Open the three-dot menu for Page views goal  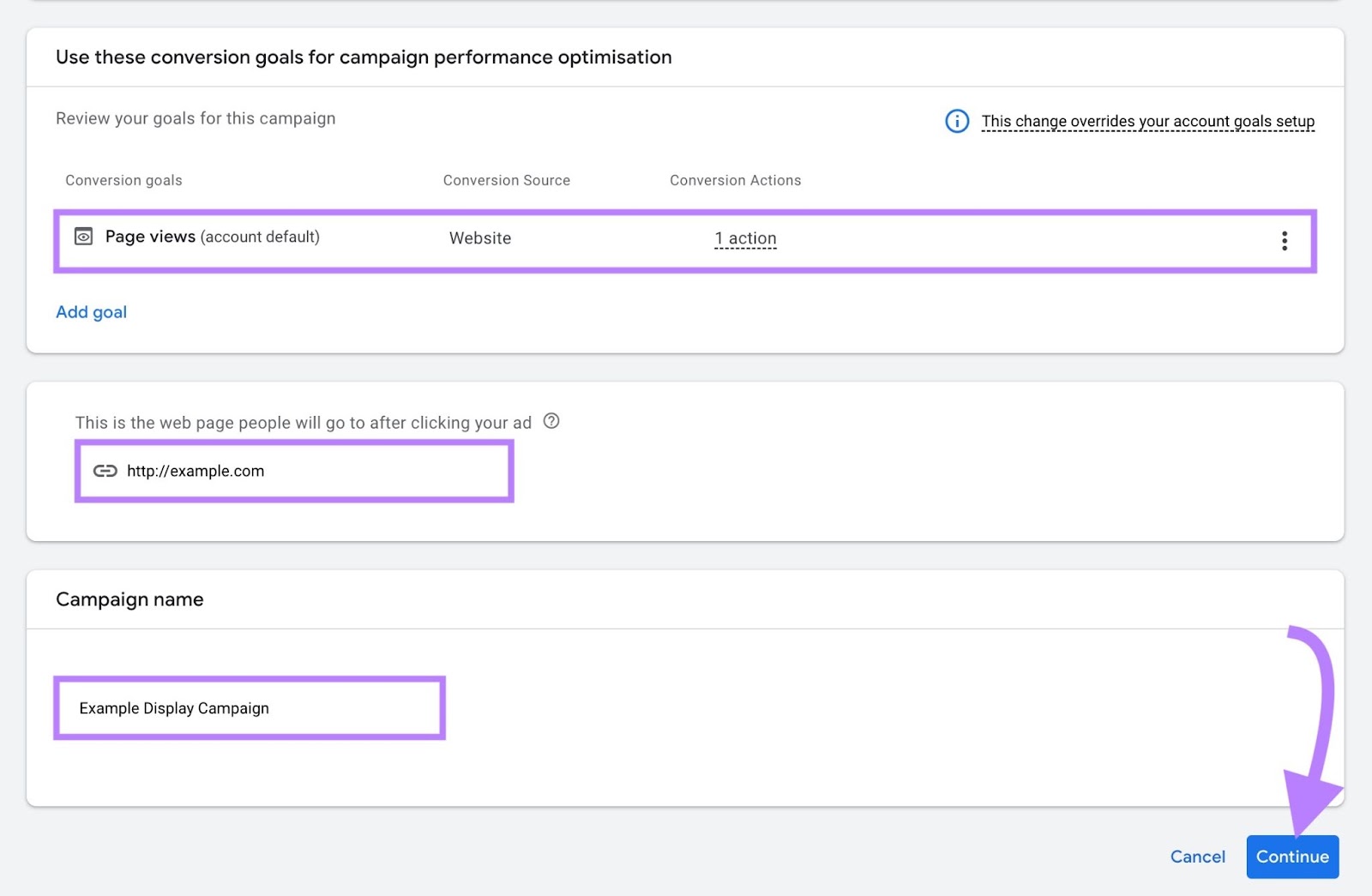(1284, 241)
